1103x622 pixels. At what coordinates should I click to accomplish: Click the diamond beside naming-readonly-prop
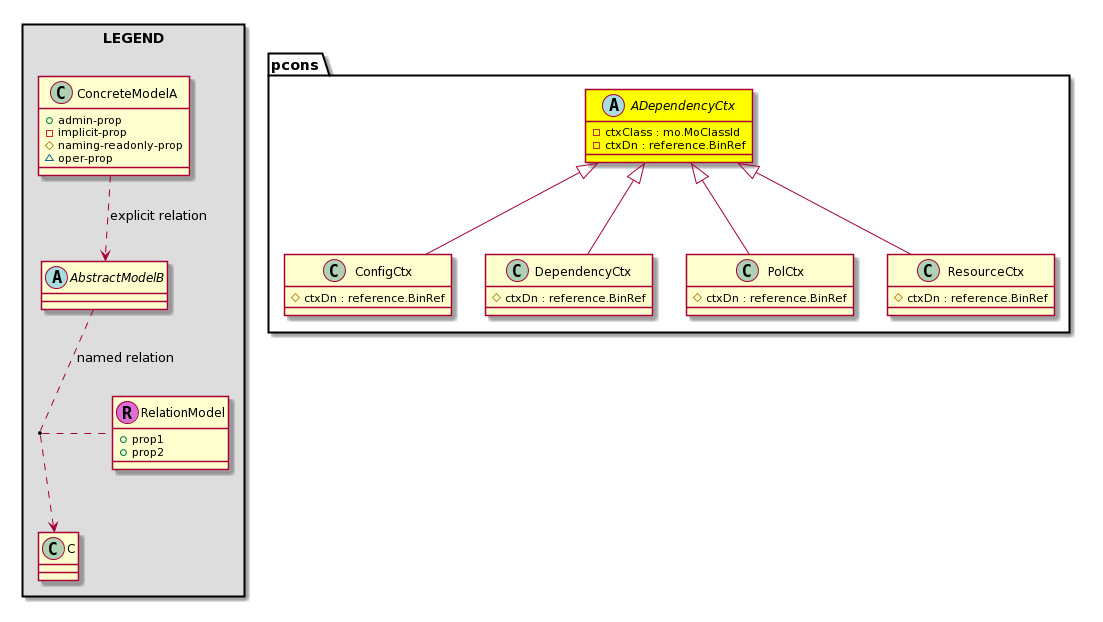[49, 146]
